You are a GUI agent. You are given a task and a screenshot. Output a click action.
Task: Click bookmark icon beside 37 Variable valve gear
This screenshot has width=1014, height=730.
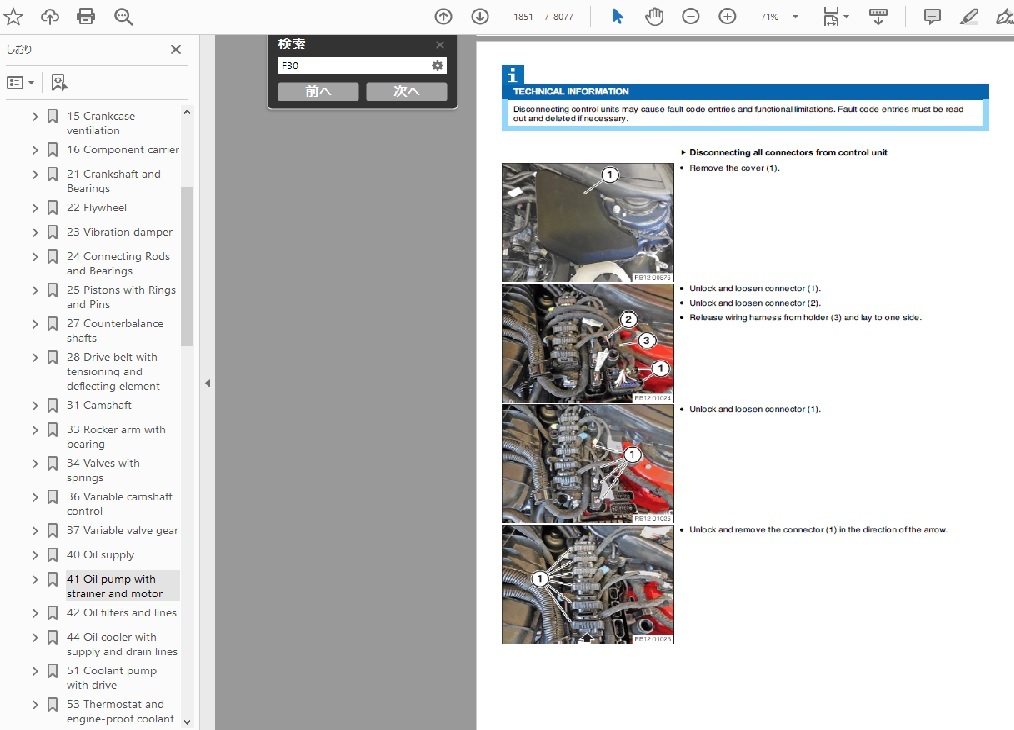point(53,530)
